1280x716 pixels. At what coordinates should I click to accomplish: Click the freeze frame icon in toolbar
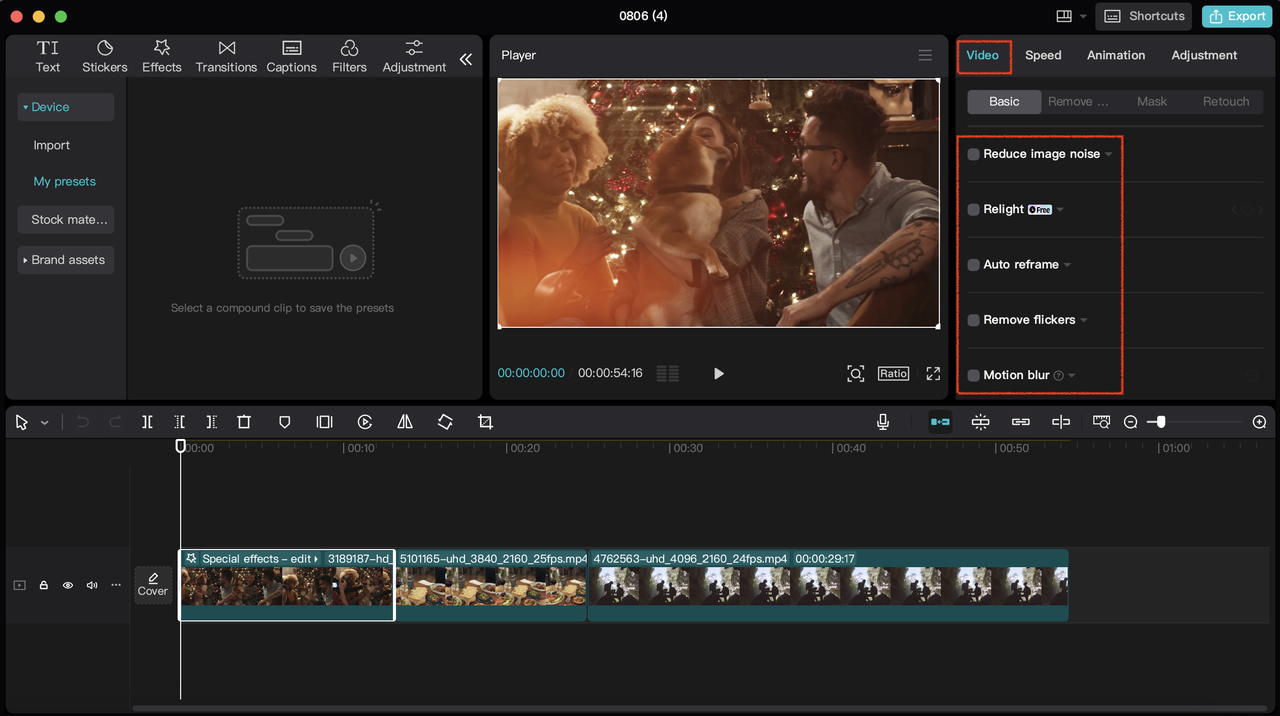(324, 422)
